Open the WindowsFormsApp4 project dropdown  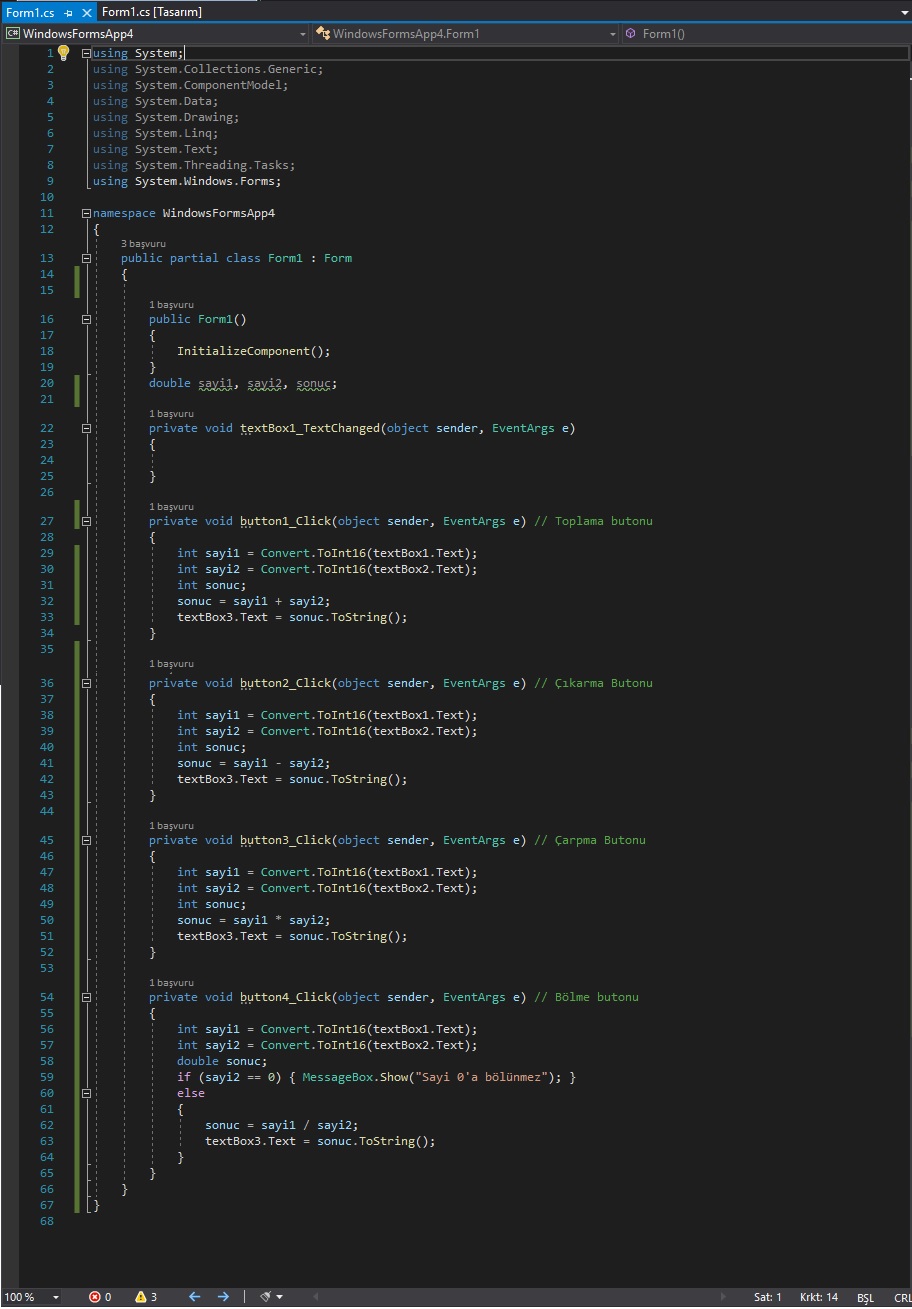156,34
